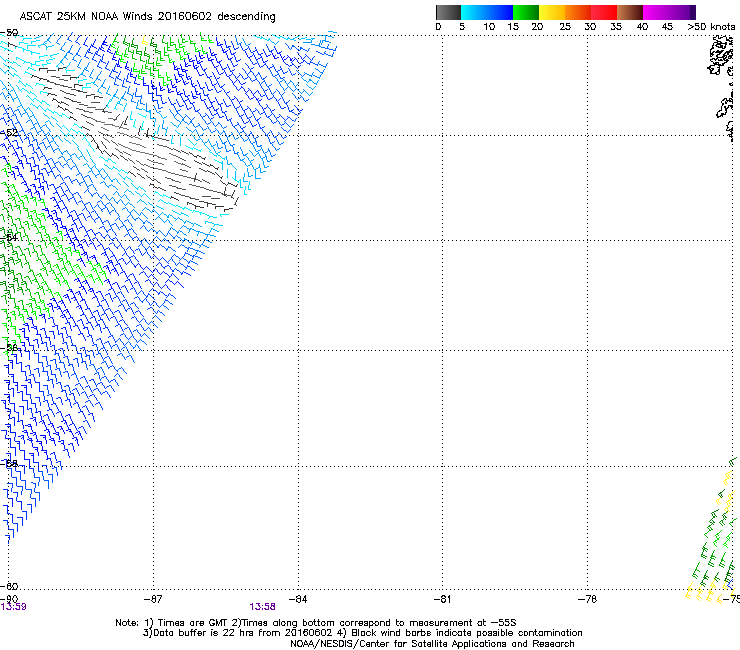This screenshot has width=740, height=650.
Task: Click the magenta 40-45 knots color swatch
Action: pyautogui.click(x=656, y=12)
